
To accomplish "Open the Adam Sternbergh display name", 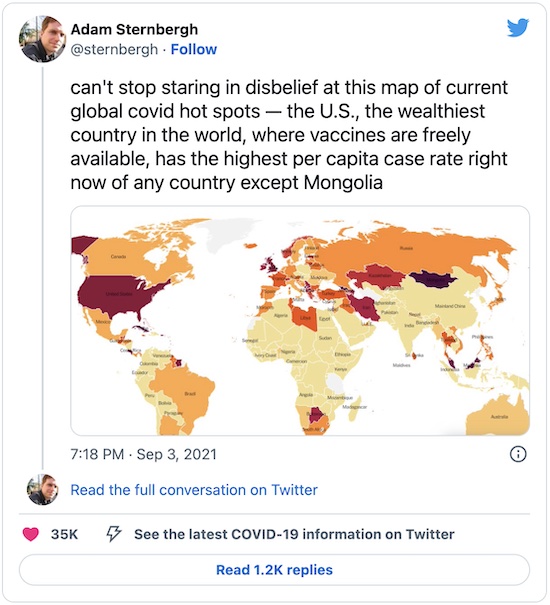I will click(x=134, y=29).
